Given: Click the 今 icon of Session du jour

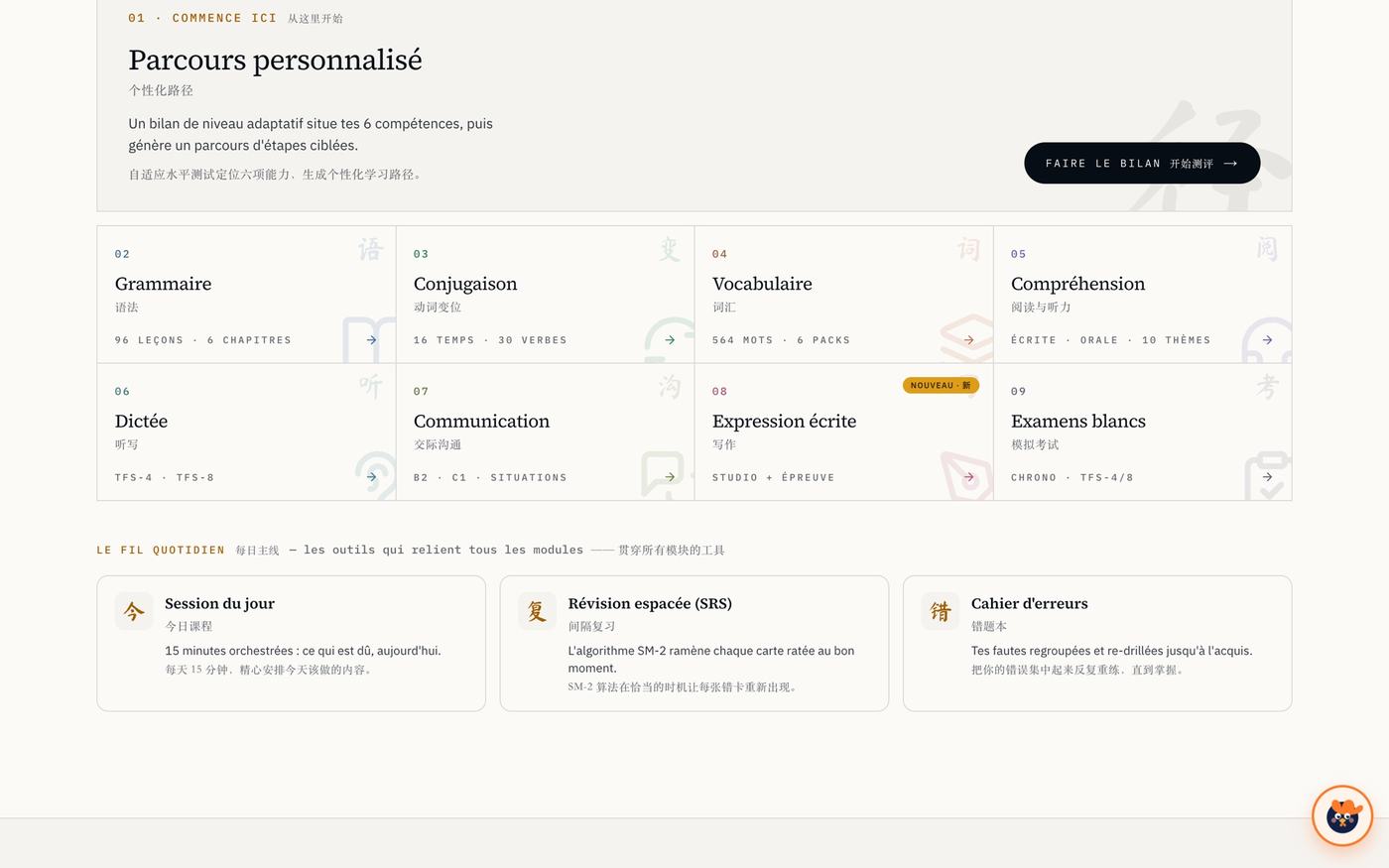Looking at the screenshot, I should 134,611.
